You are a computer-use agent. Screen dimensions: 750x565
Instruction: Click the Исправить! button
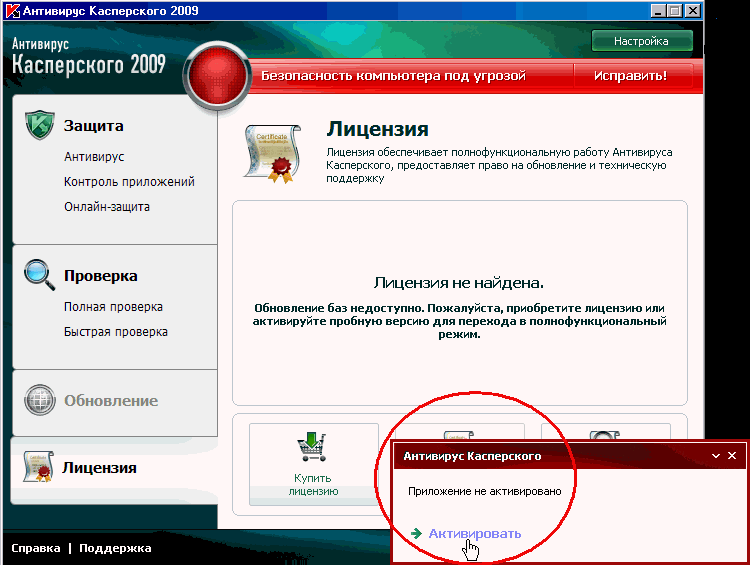point(630,76)
